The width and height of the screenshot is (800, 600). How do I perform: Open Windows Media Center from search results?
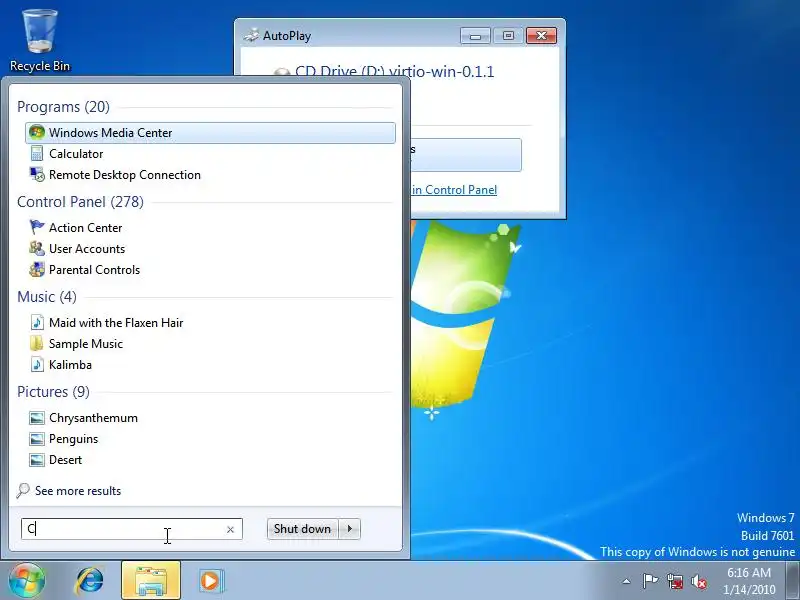point(210,133)
